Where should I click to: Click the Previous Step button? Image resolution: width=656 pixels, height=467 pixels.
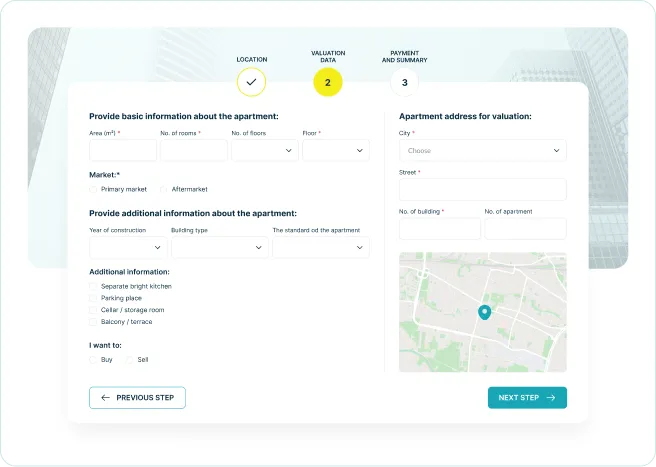[x=137, y=398]
